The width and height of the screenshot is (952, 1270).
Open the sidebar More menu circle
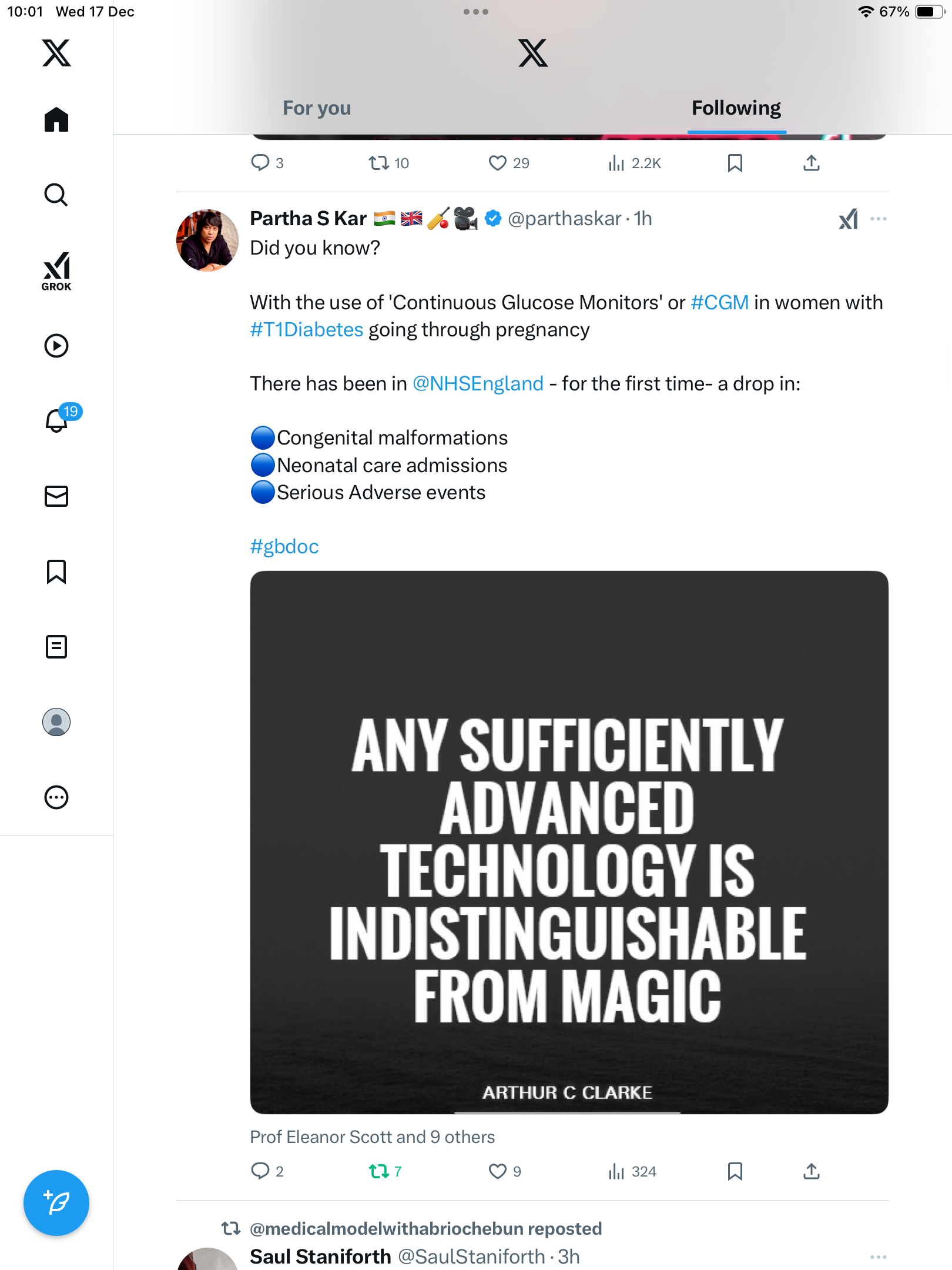pos(56,797)
